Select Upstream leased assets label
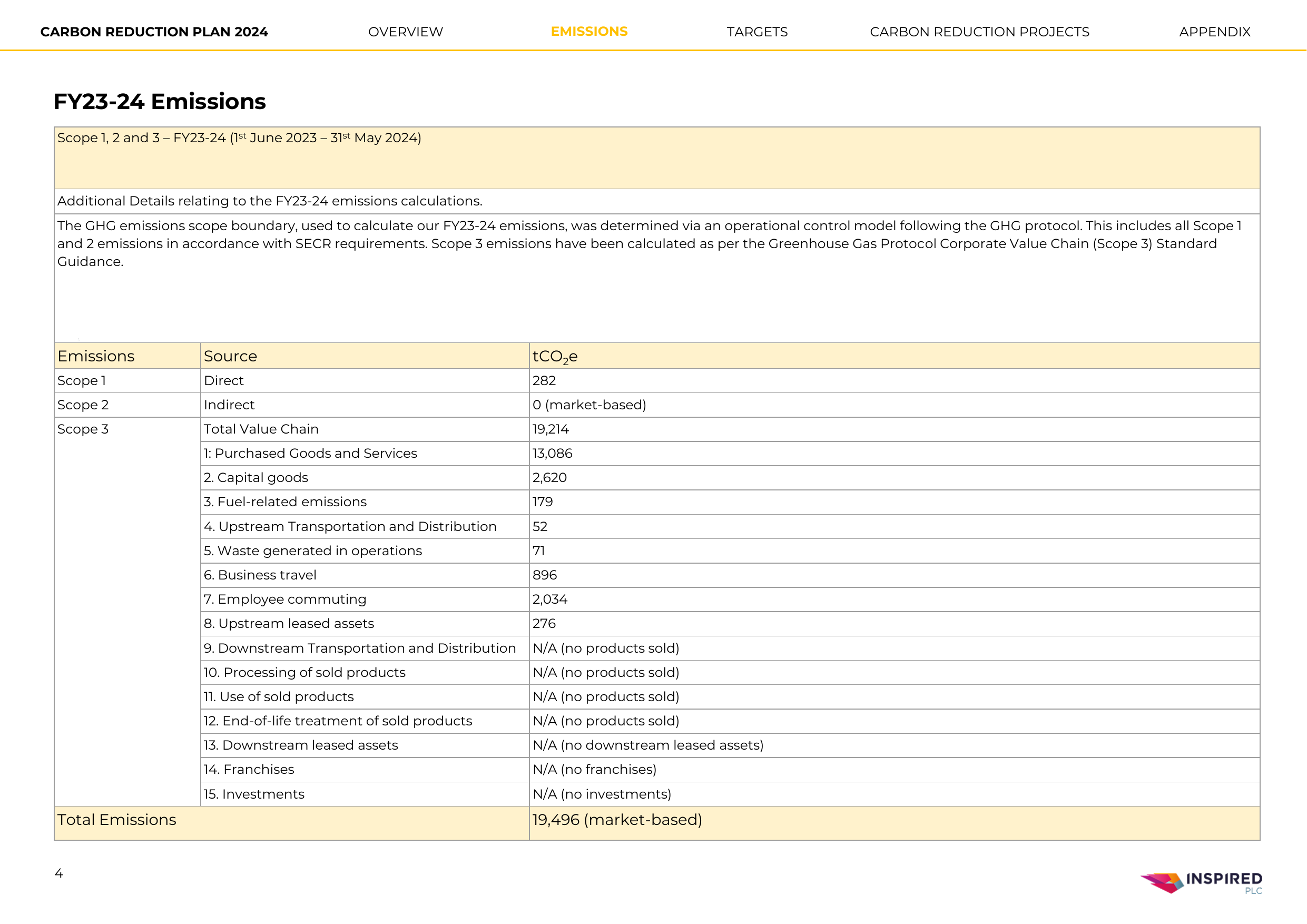1307x924 pixels. pos(289,623)
